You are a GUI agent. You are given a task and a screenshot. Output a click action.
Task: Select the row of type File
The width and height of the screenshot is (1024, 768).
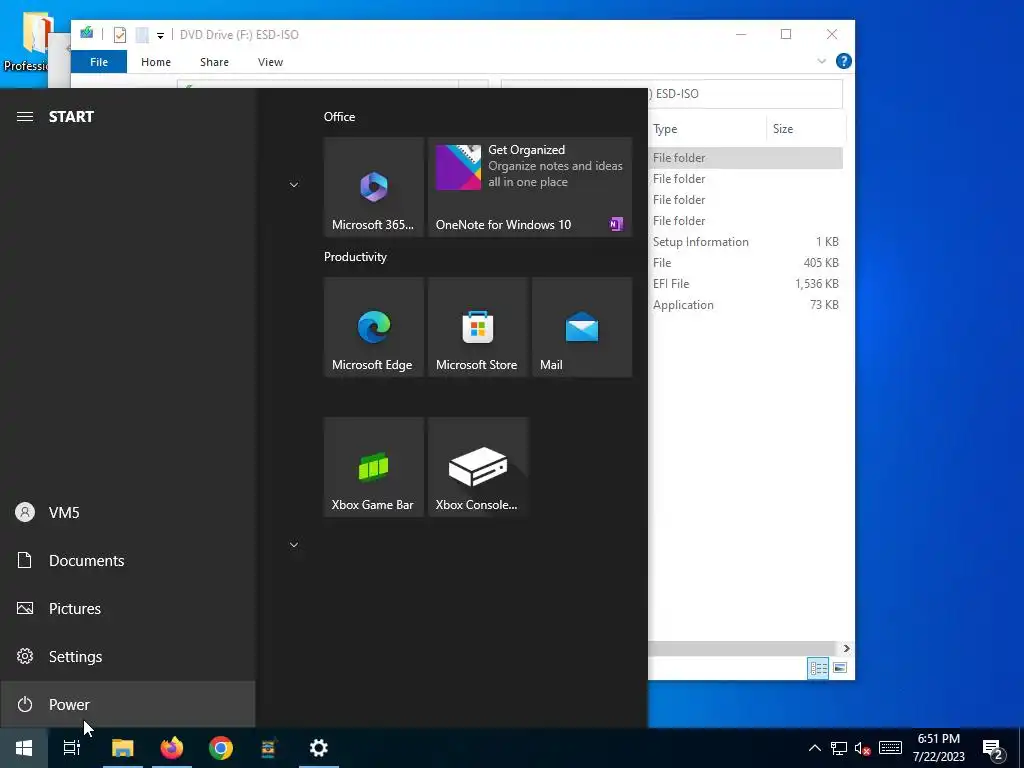[x=745, y=263]
